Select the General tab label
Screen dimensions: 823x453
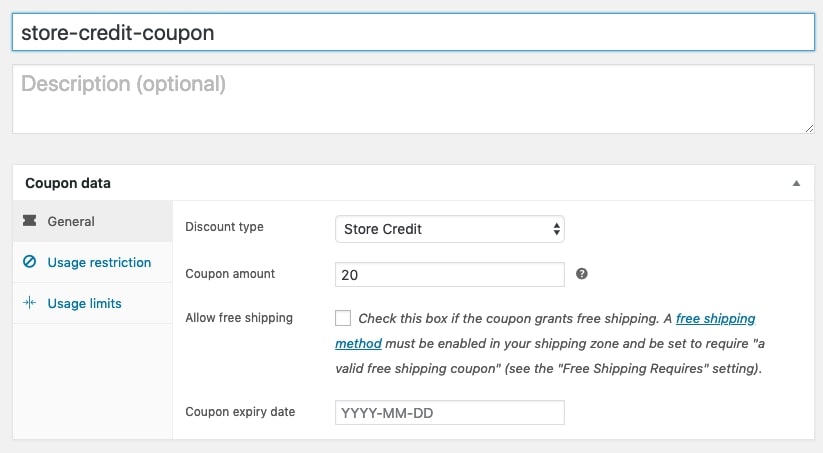coord(71,222)
